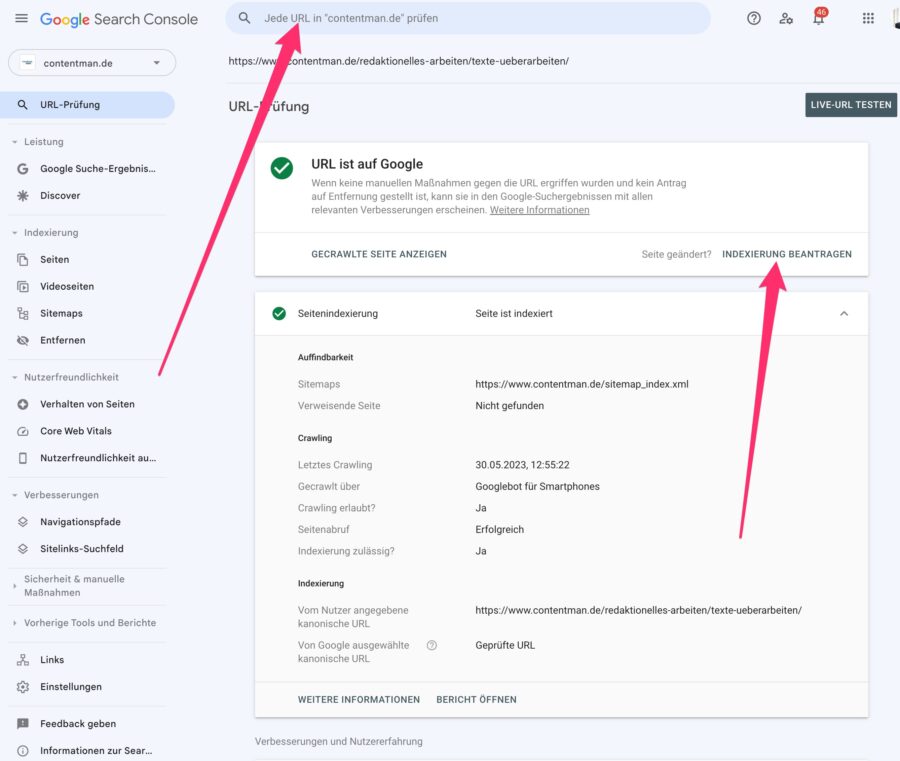Click the user-declared canonical URL value
The image size is (900, 761).
click(638, 610)
